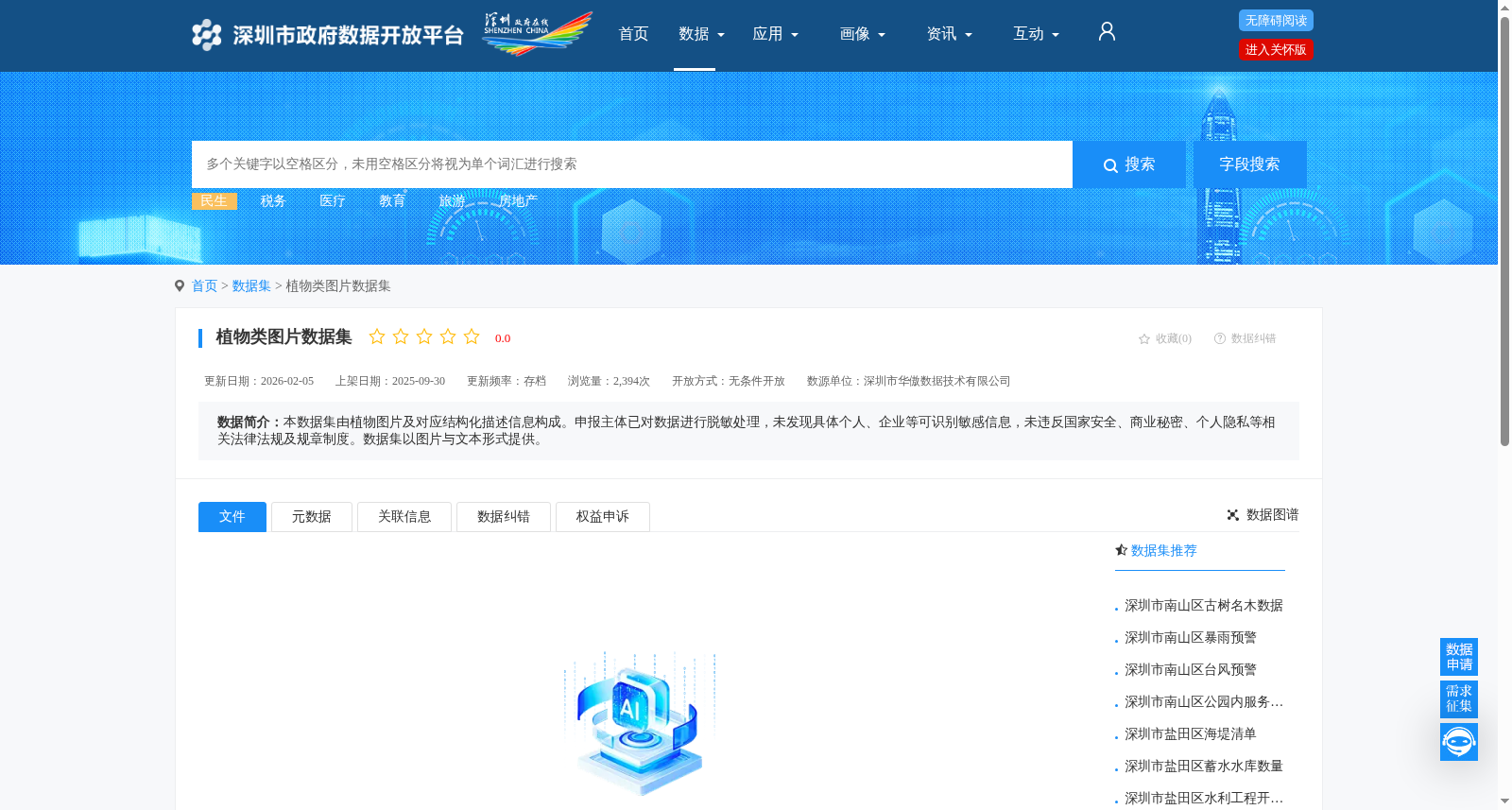Click the first rating star

(x=377, y=336)
